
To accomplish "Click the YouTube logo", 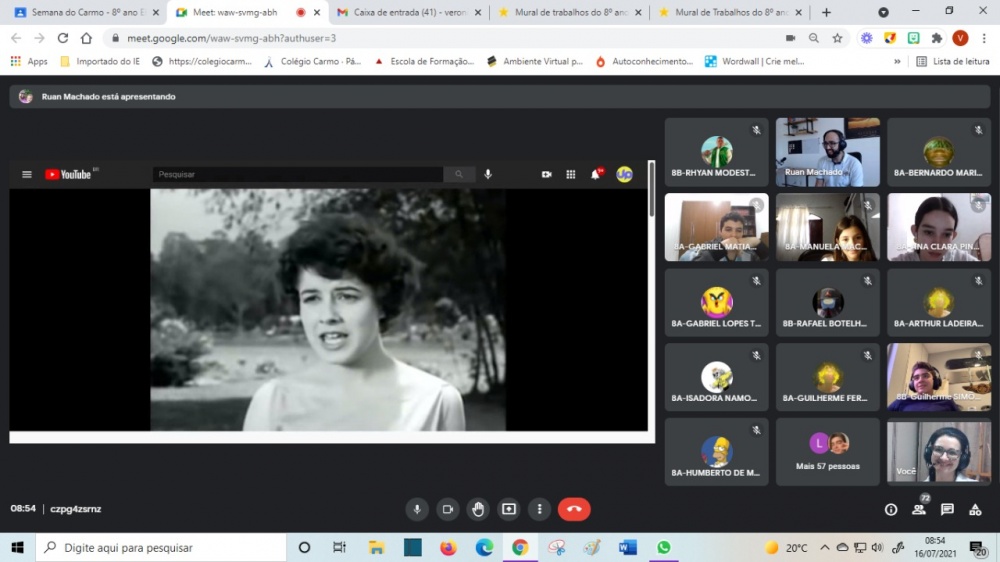I will point(68,174).
